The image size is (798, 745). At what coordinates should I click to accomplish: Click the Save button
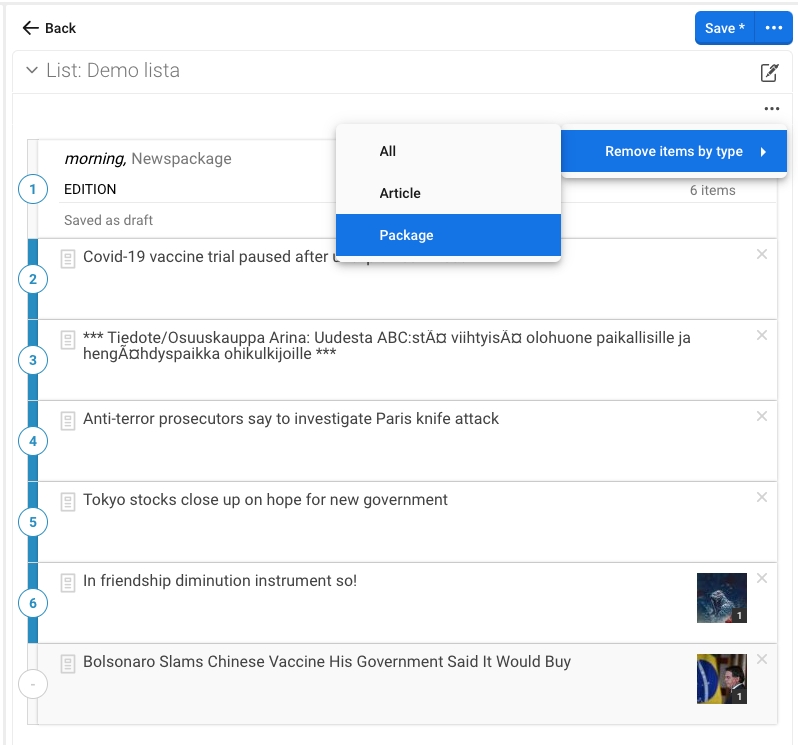pyautogui.click(x=724, y=28)
